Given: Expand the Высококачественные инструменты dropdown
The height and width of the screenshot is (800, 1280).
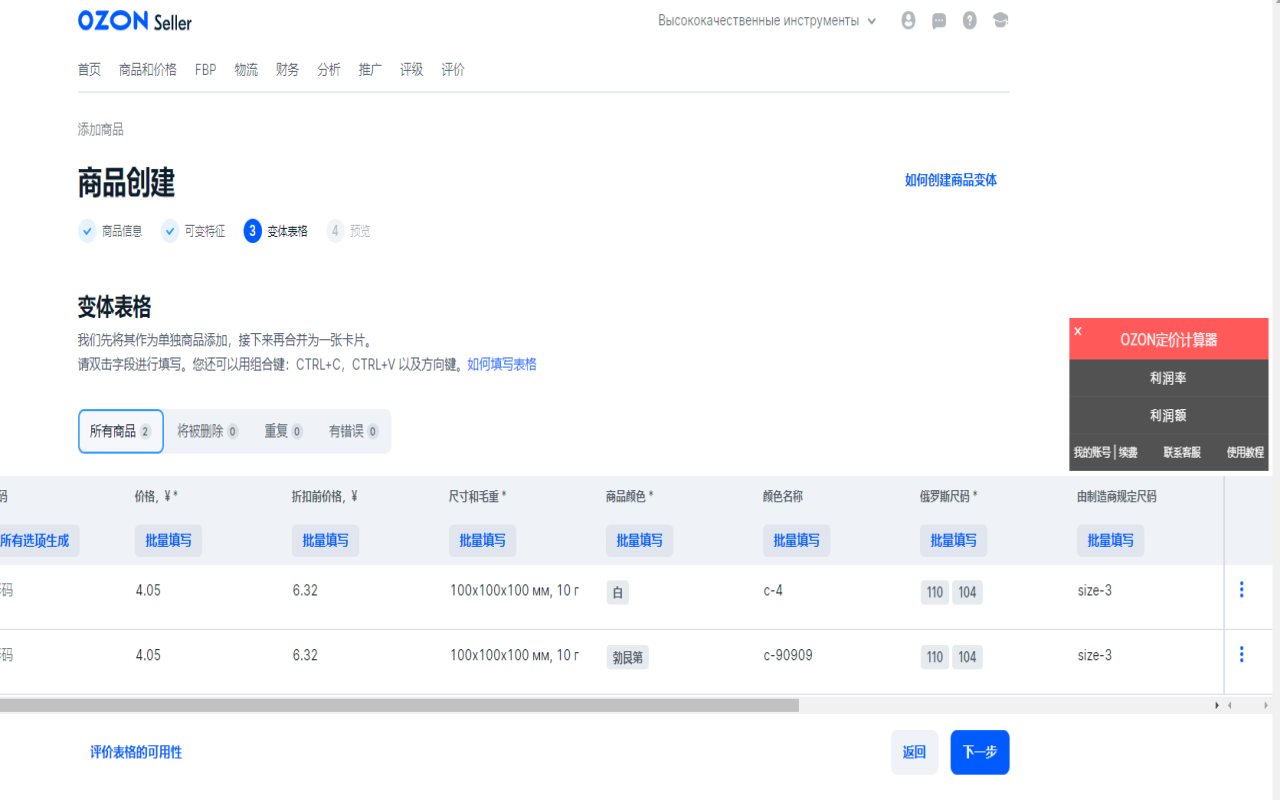Looking at the screenshot, I should [767, 20].
